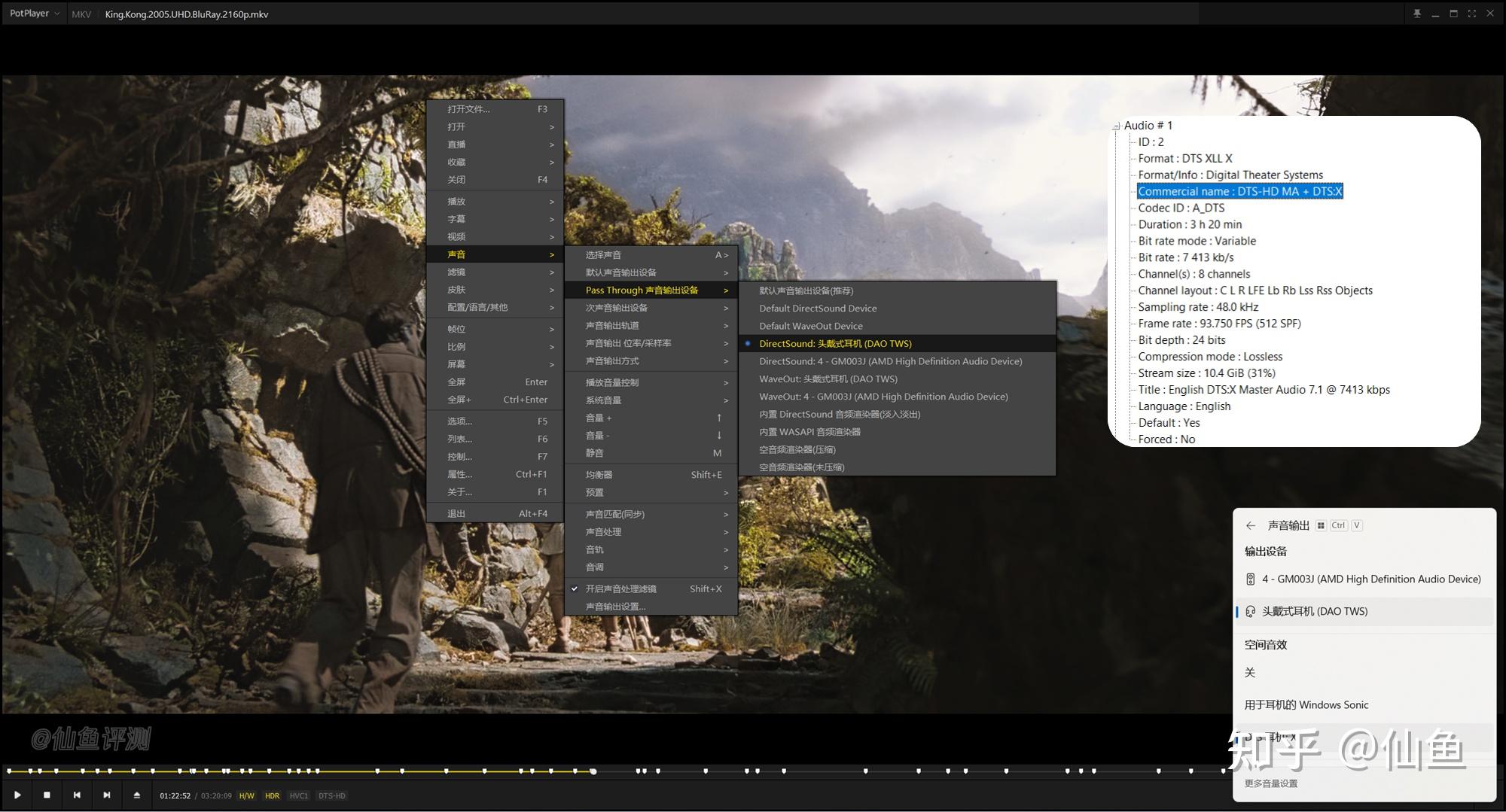Screen dimensions: 1506x812
Task: Click the fullscreen icon in the title bar
Action: pos(1472,14)
